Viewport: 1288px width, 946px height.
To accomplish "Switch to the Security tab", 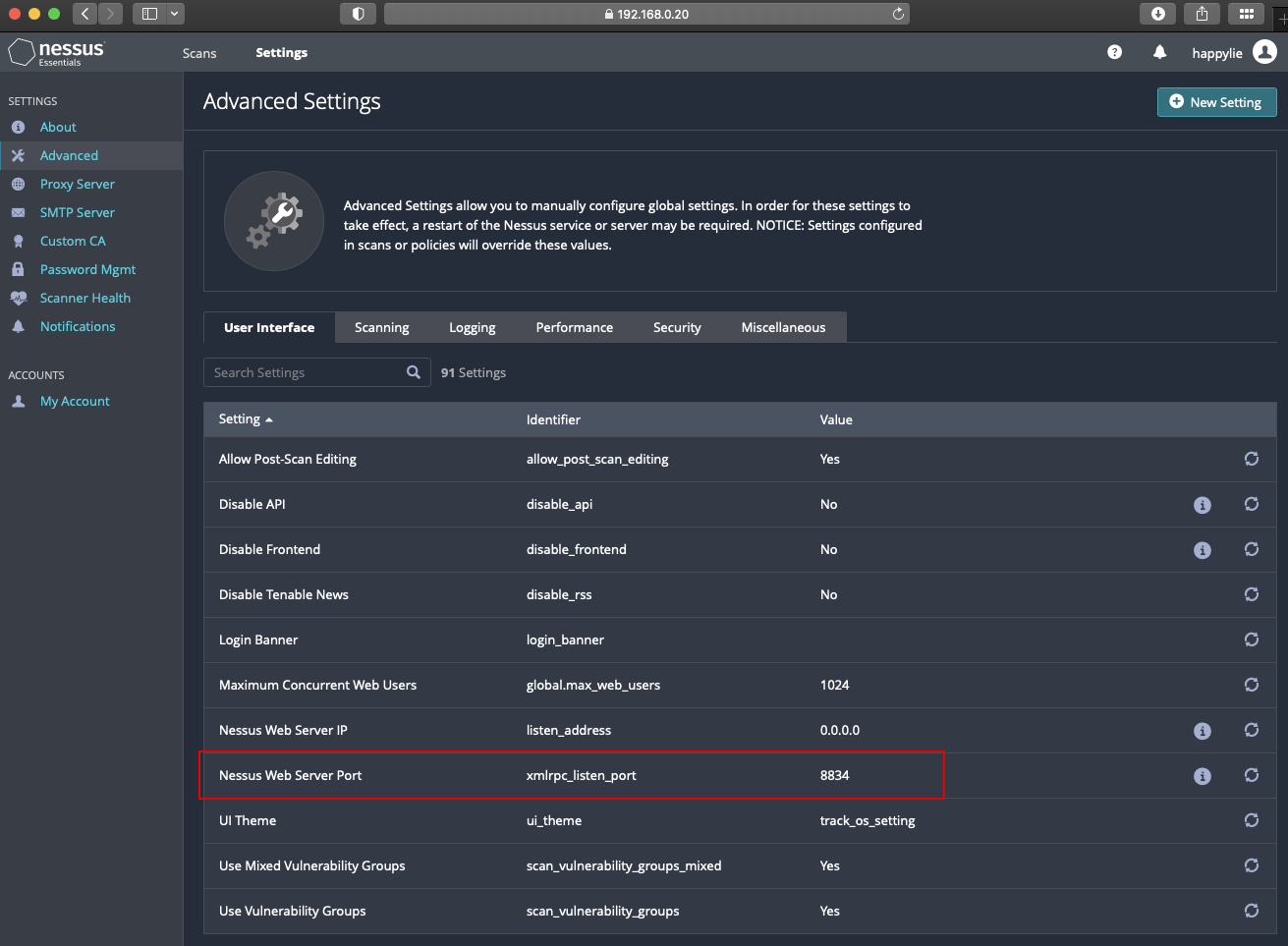I will [677, 327].
